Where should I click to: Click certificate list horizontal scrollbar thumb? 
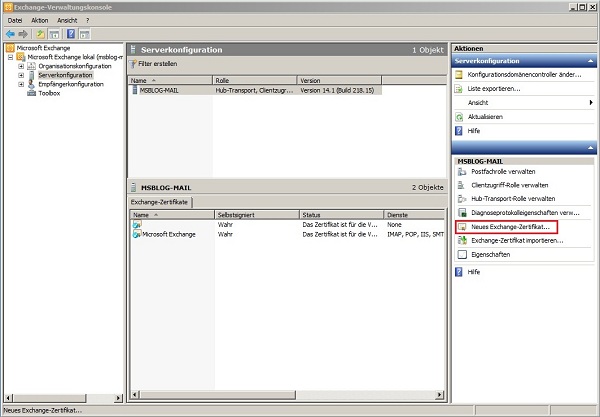218,394
